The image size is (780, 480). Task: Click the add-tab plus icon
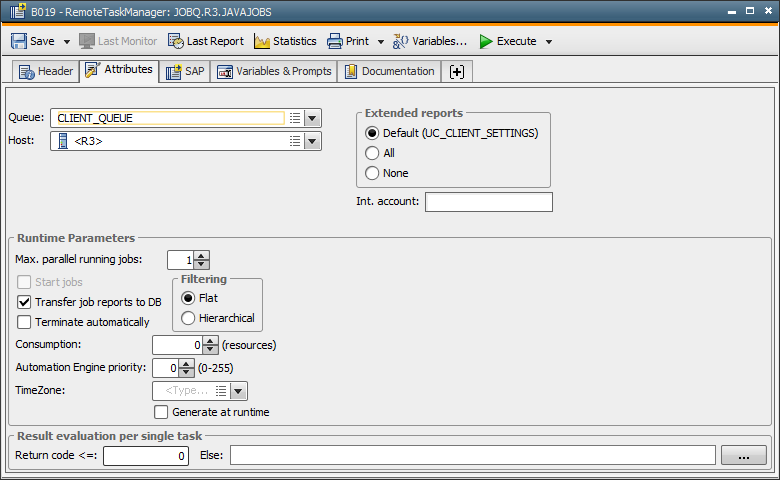tap(458, 71)
